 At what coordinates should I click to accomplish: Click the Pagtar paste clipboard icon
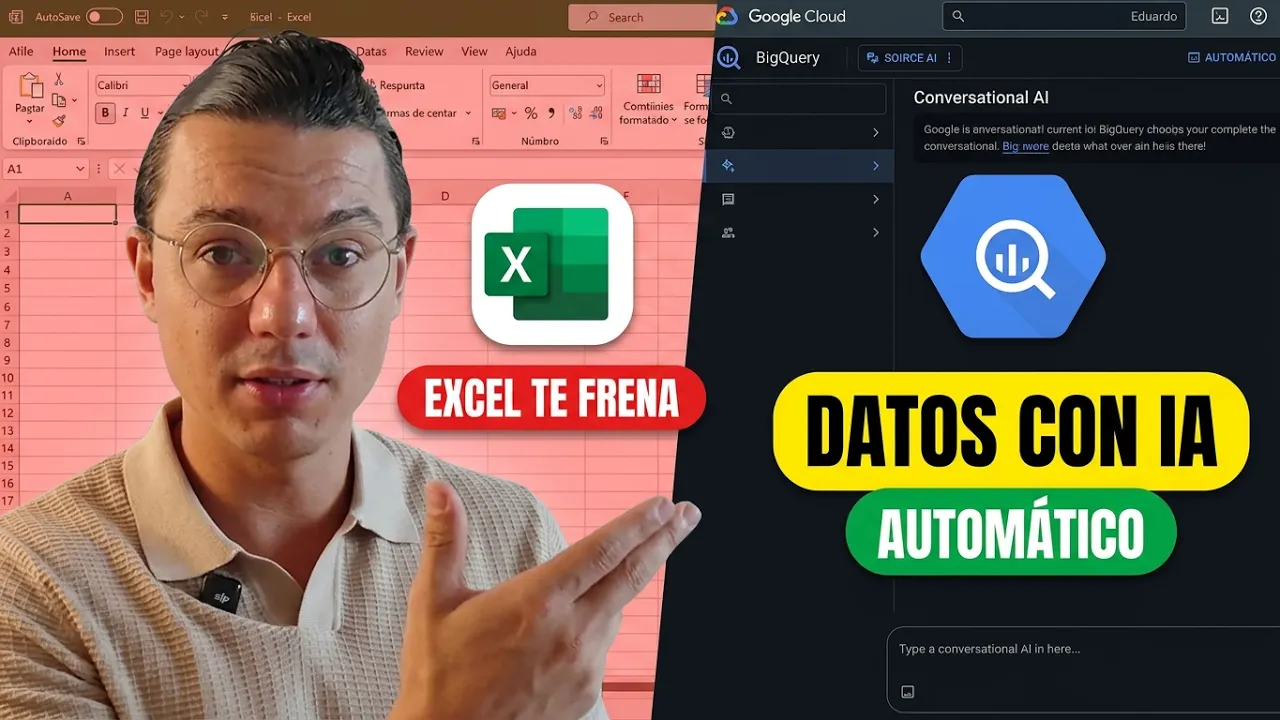point(30,87)
